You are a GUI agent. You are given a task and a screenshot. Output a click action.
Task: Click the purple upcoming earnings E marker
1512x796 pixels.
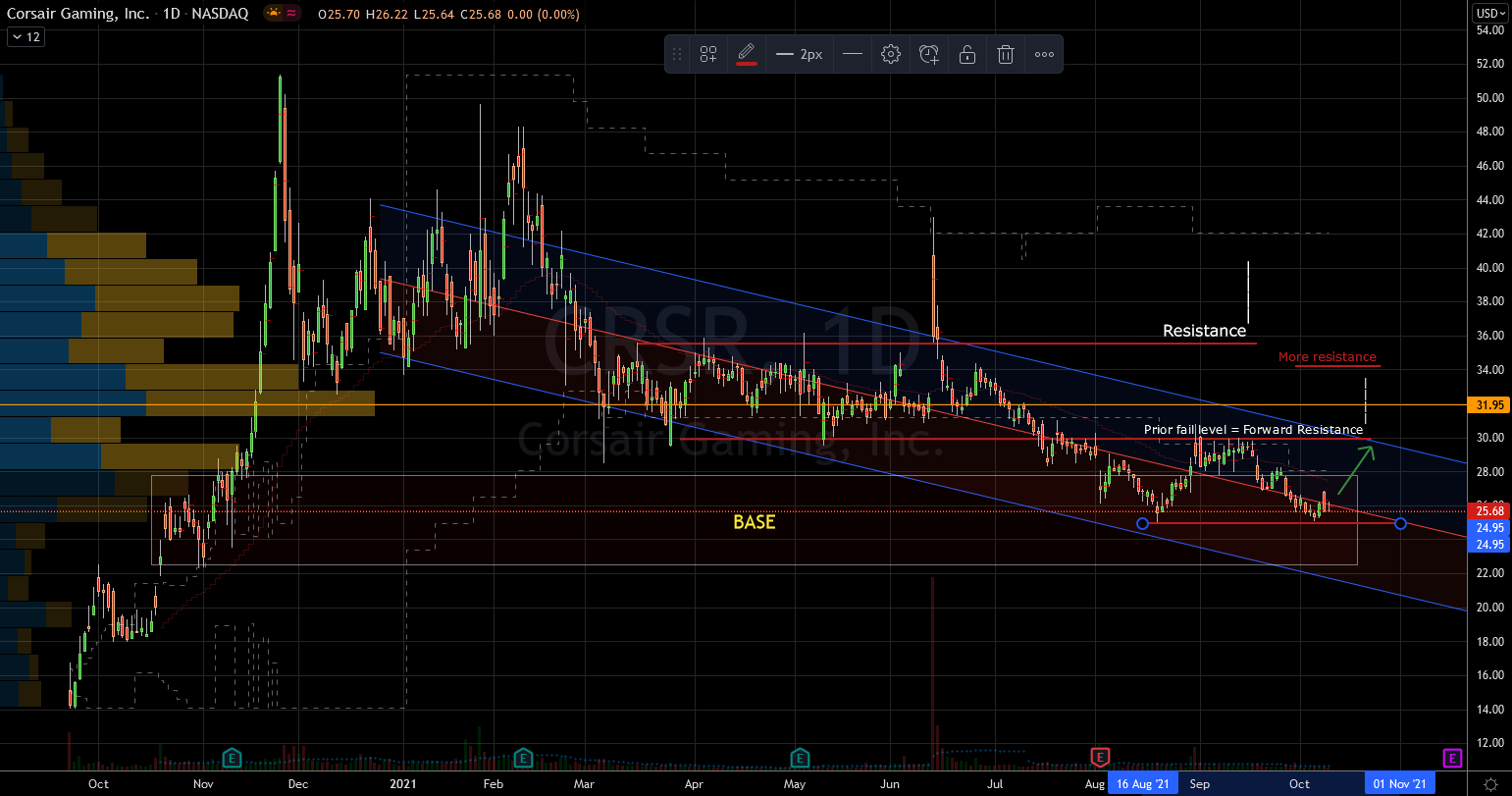click(1452, 757)
